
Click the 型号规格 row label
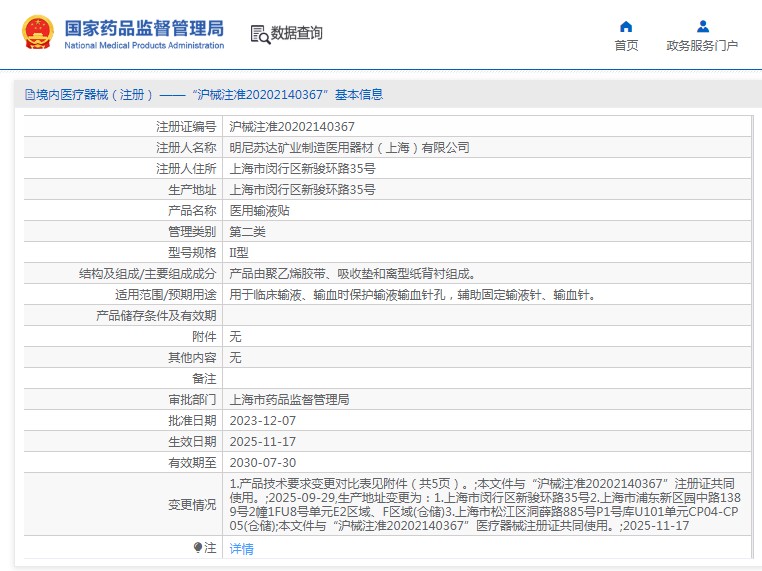point(192,253)
